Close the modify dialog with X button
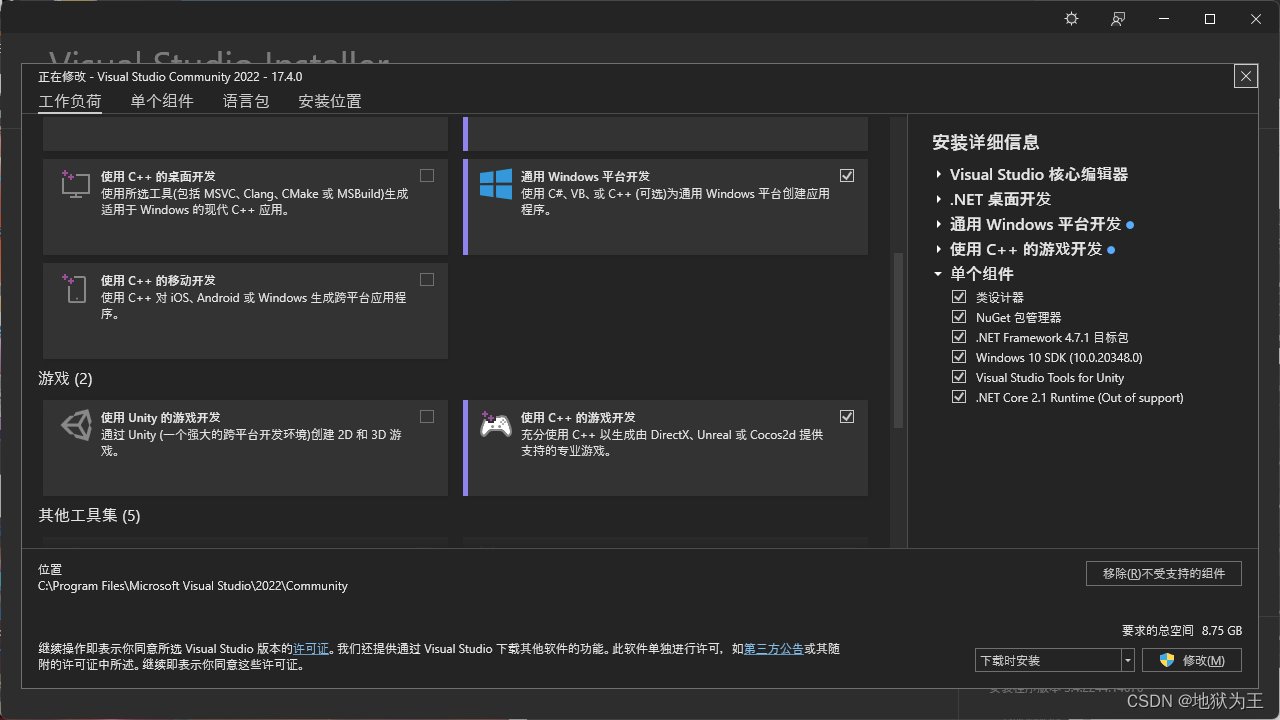 (x=1245, y=76)
